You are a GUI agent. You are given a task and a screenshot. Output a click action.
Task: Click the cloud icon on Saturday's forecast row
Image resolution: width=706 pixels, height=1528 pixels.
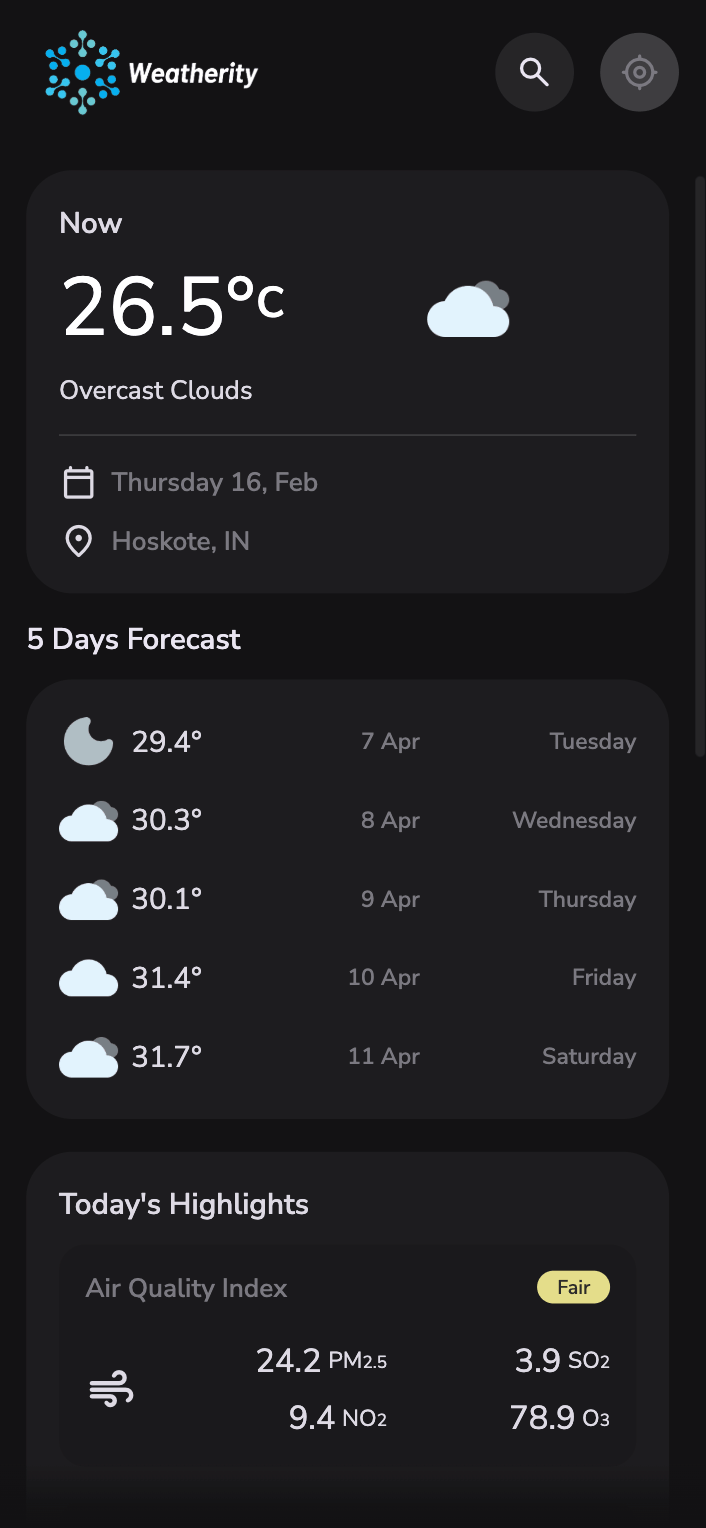(88, 1057)
